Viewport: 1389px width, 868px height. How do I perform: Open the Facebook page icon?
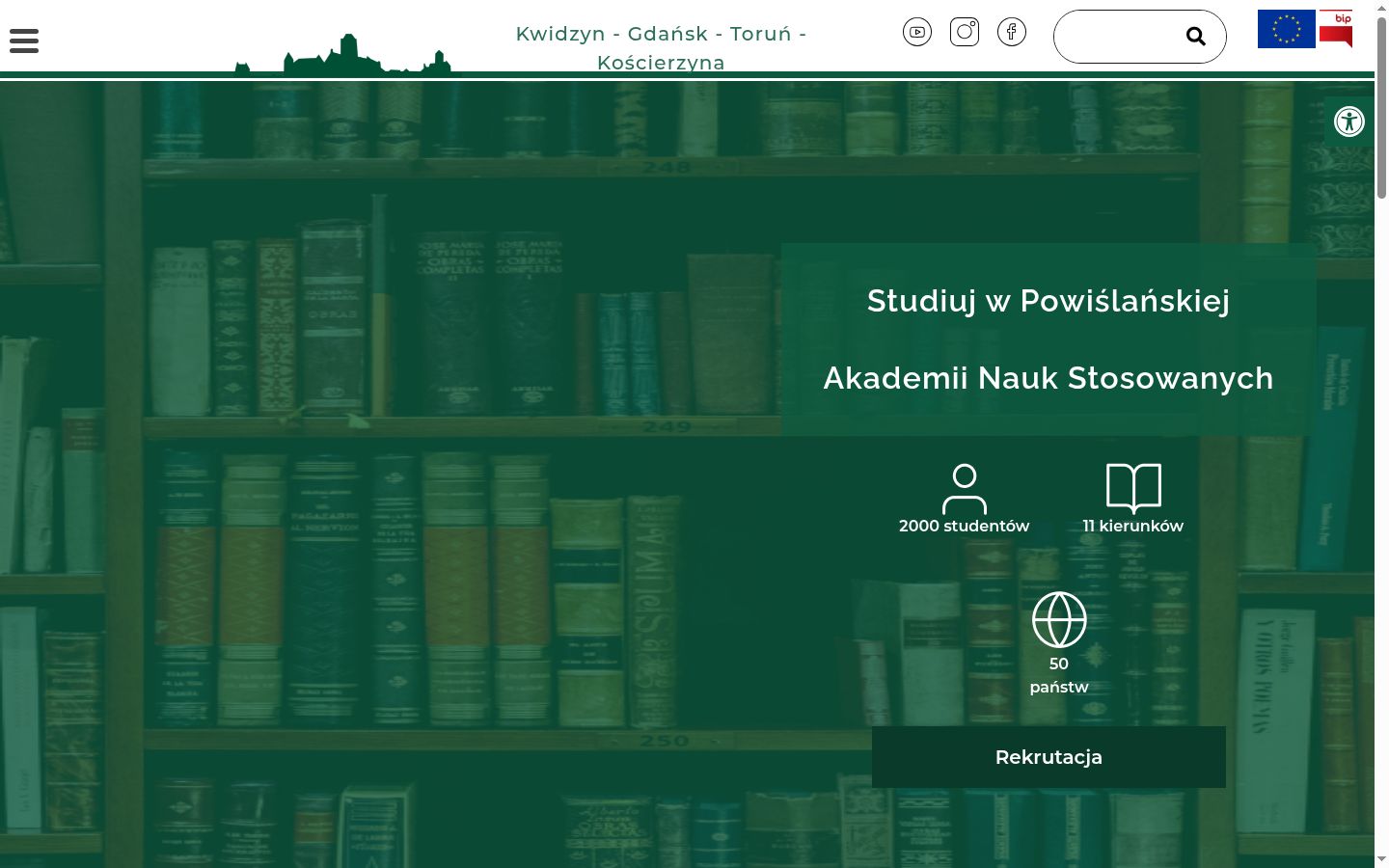[x=1012, y=32]
